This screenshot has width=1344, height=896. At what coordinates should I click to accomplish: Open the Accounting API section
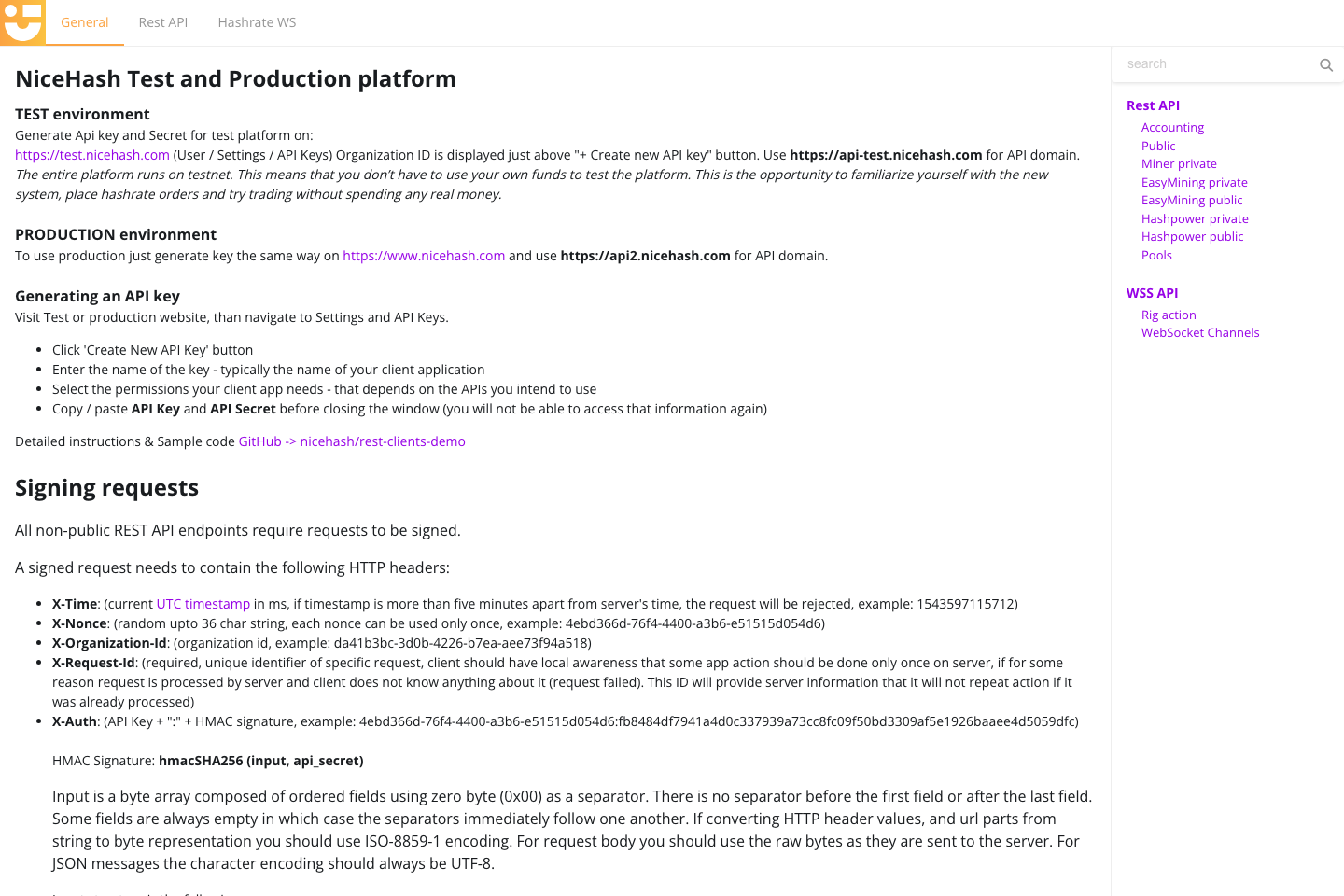click(x=1172, y=127)
